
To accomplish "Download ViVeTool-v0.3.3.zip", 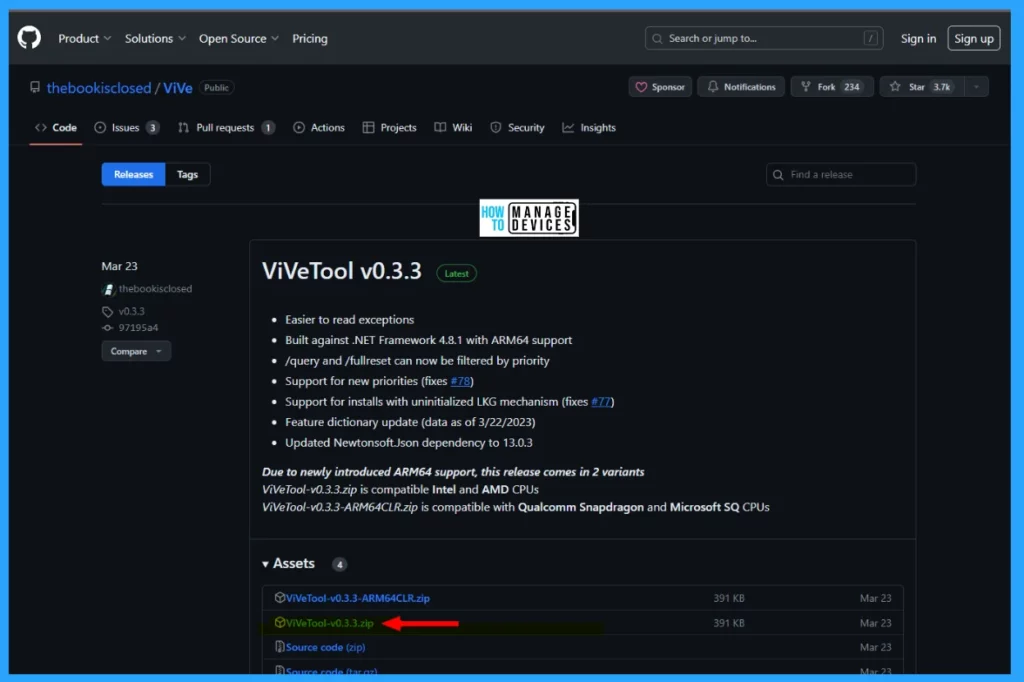I will click(x=329, y=623).
